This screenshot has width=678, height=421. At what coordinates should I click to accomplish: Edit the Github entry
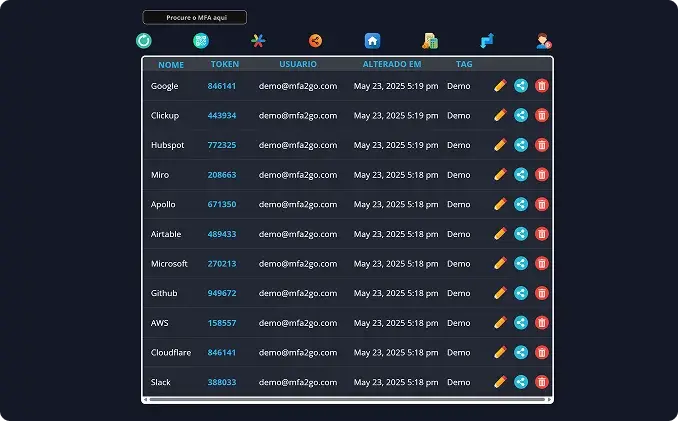(x=500, y=293)
